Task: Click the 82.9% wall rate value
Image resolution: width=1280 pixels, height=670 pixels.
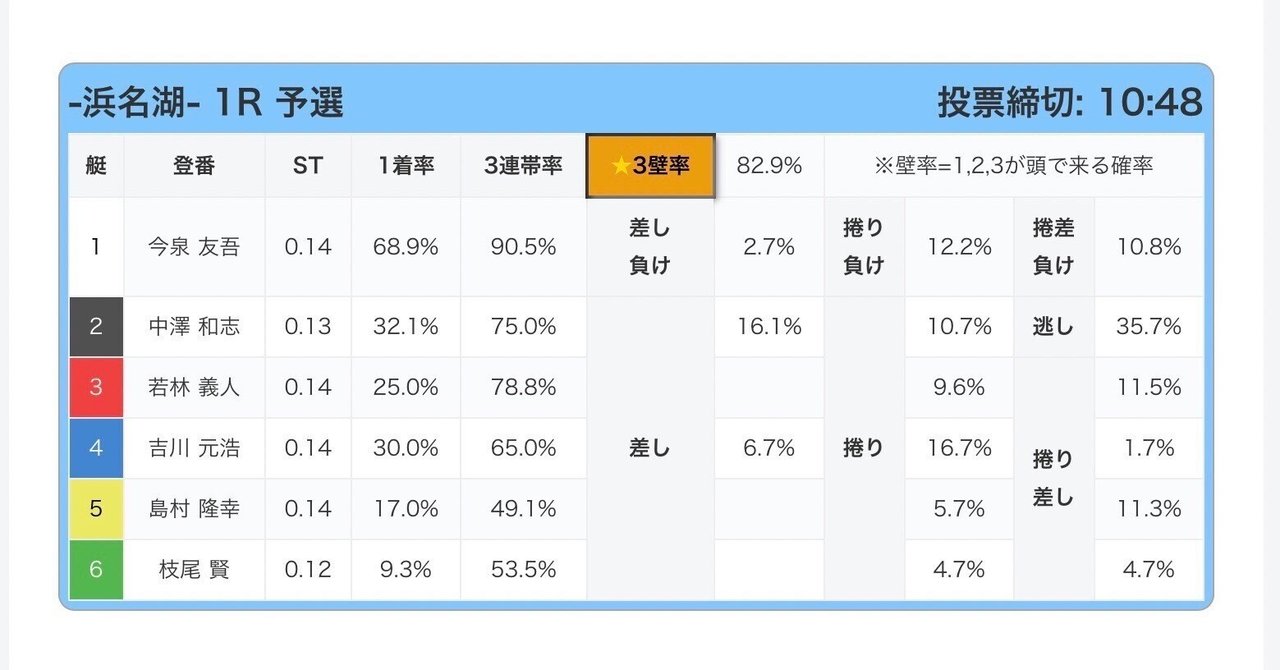Action: click(x=769, y=166)
